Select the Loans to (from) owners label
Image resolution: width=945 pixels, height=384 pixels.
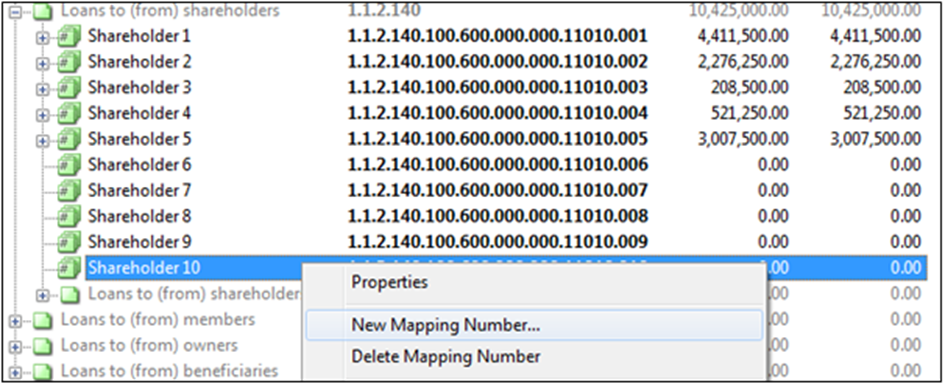149,345
